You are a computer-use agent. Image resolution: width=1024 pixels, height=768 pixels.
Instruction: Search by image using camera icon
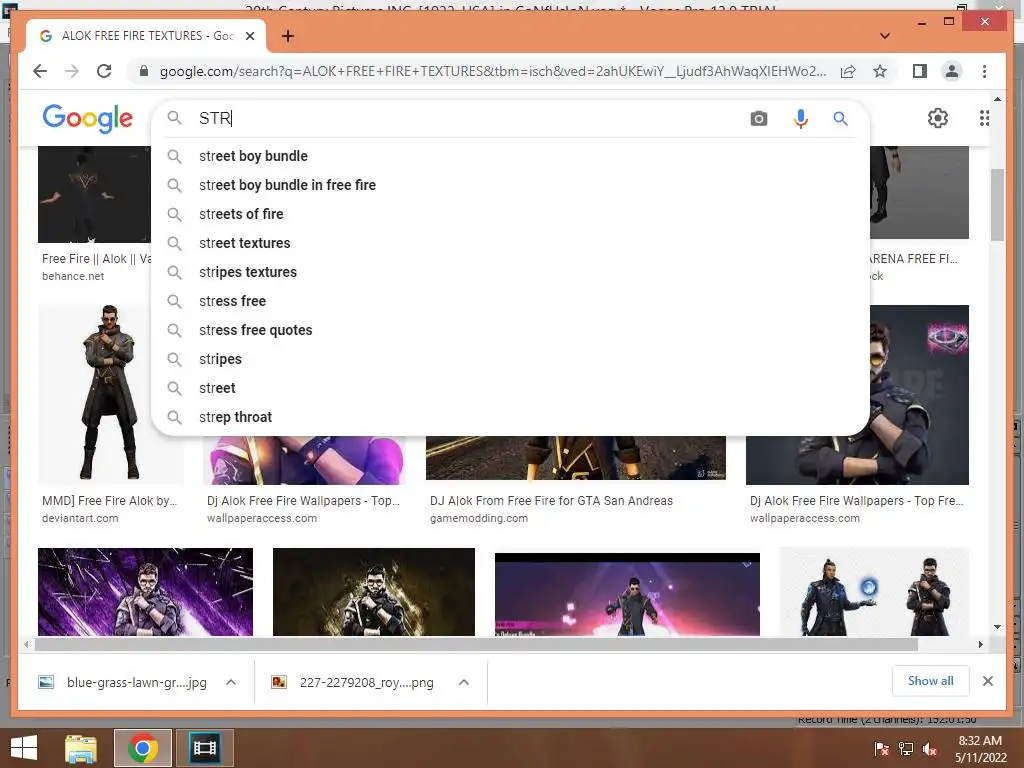(x=758, y=118)
